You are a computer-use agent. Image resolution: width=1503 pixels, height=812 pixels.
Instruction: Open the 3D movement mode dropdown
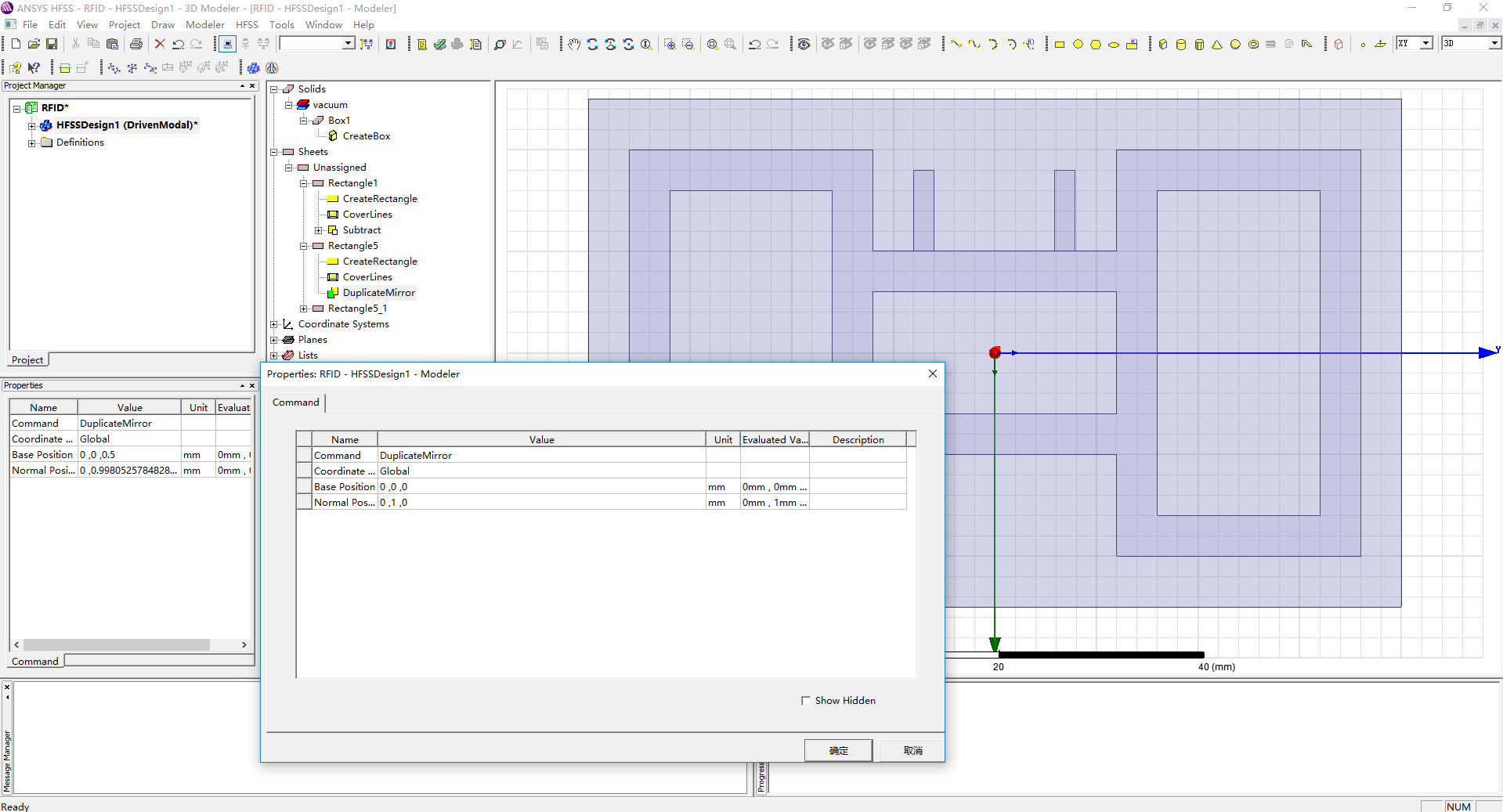click(x=1494, y=43)
